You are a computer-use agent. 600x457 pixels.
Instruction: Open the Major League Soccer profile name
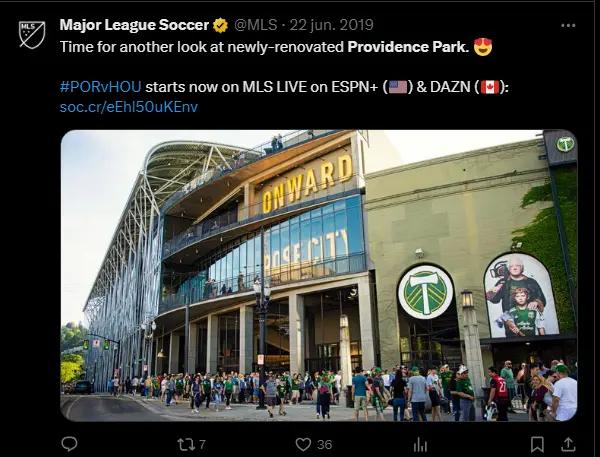tap(134, 25)
